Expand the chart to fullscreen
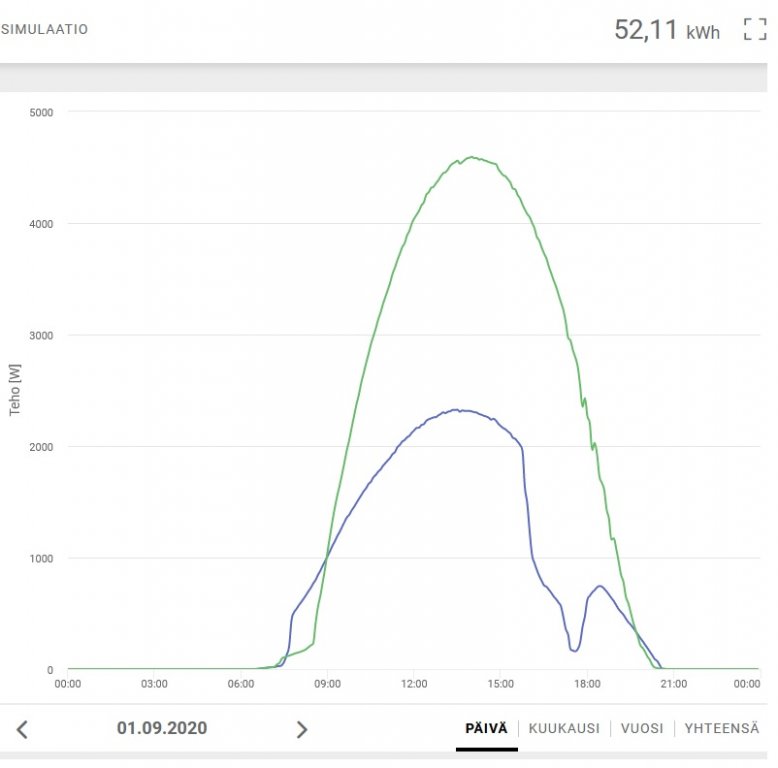778x768 pixels. pyautogui.click(x=754, y=30)
